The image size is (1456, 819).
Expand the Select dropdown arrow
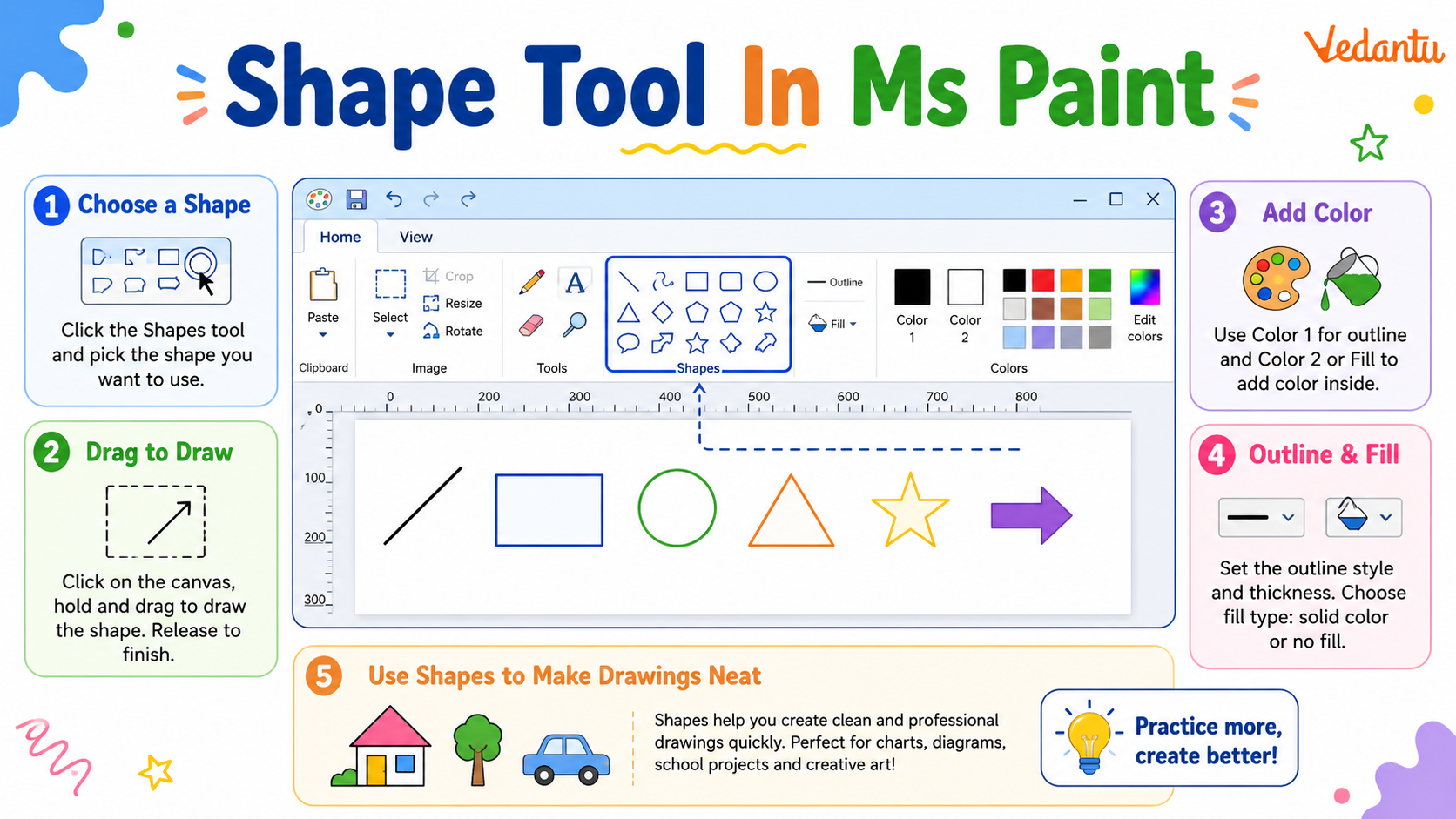pyautogui.click(x=390, y=335)
